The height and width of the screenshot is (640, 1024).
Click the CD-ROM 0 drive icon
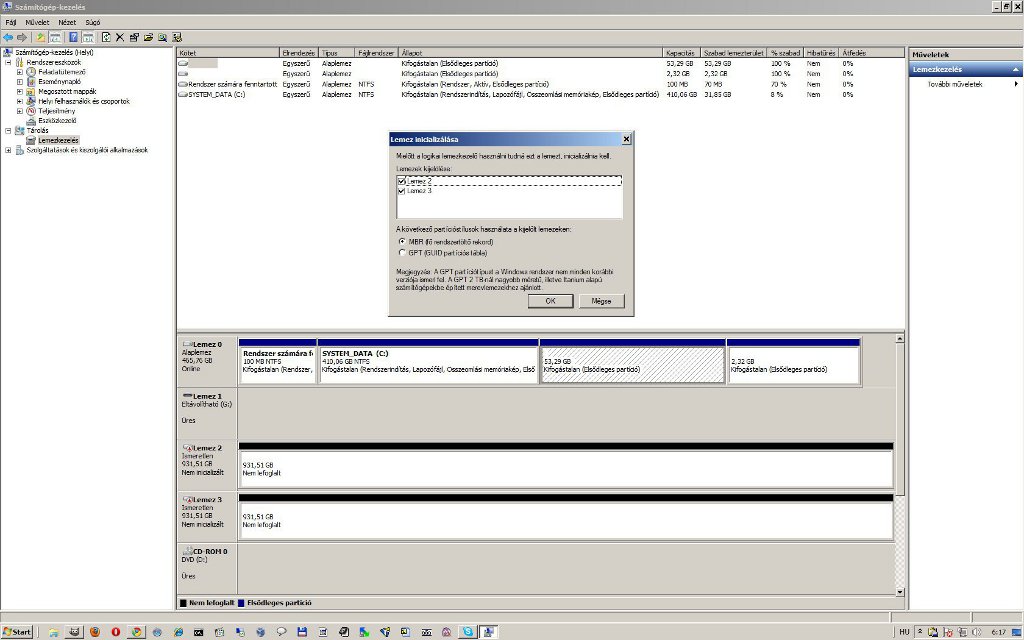point(187,551)
